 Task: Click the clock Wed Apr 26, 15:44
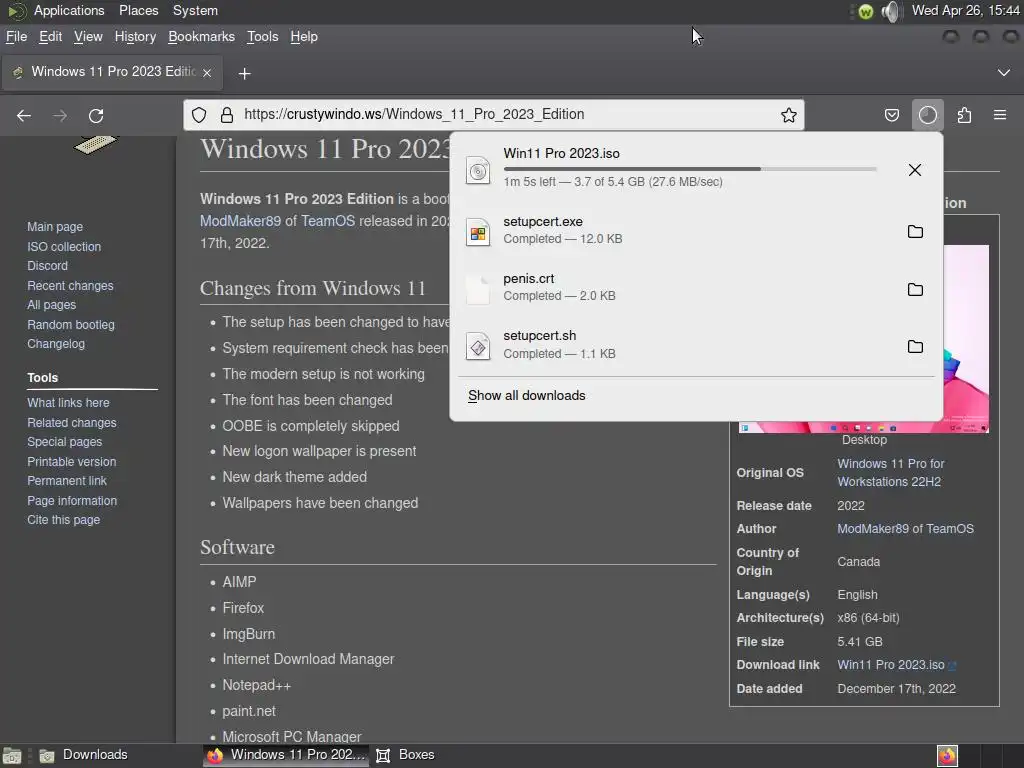coord(965,11)
